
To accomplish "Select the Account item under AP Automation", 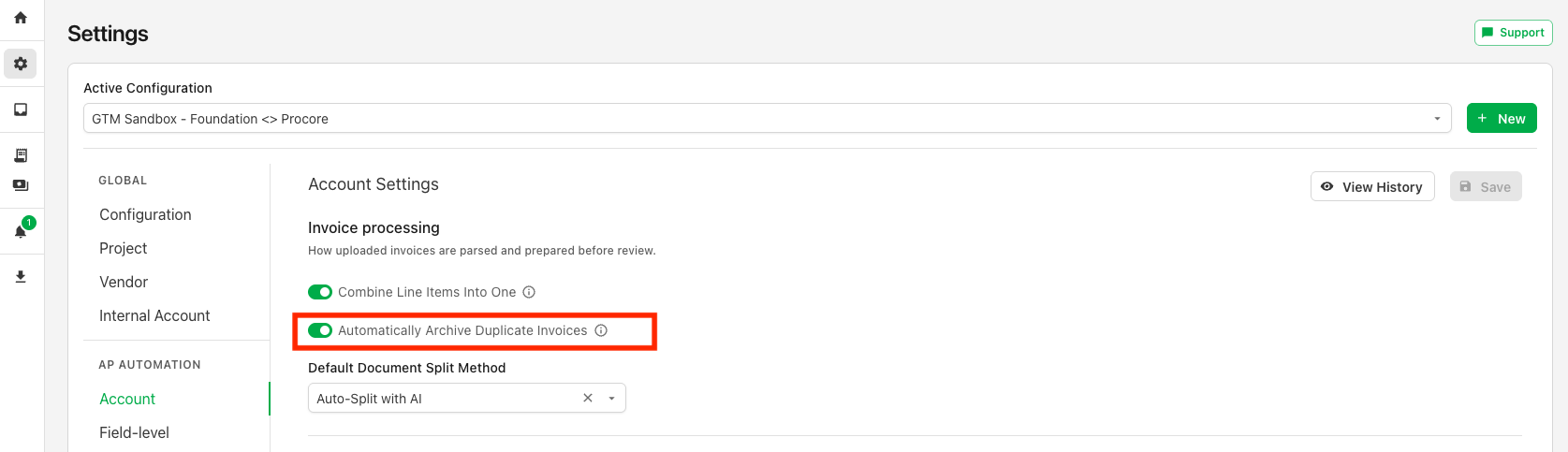I will click(127, 399).
